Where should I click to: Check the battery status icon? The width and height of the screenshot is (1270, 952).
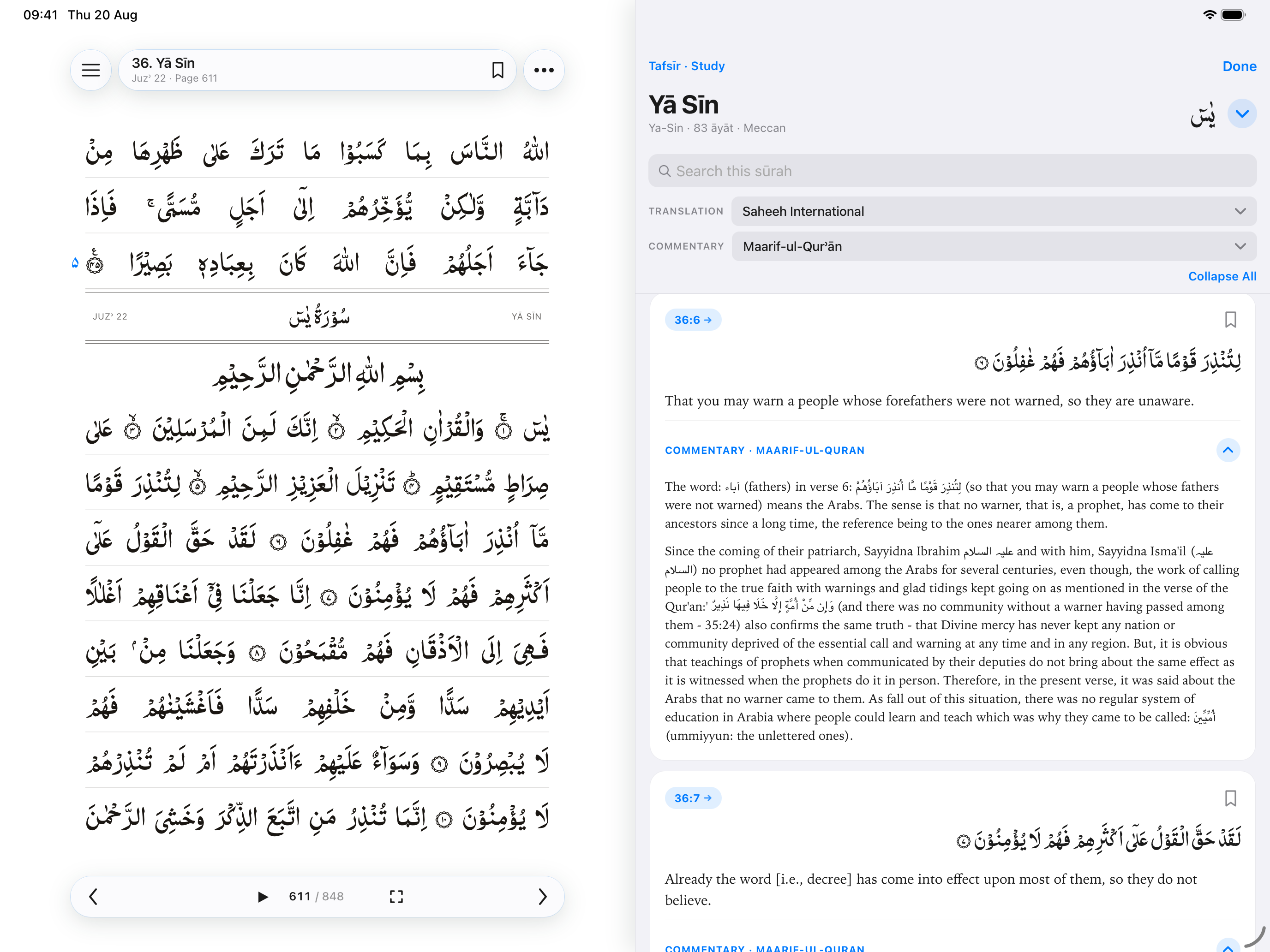coord(1233,15)
